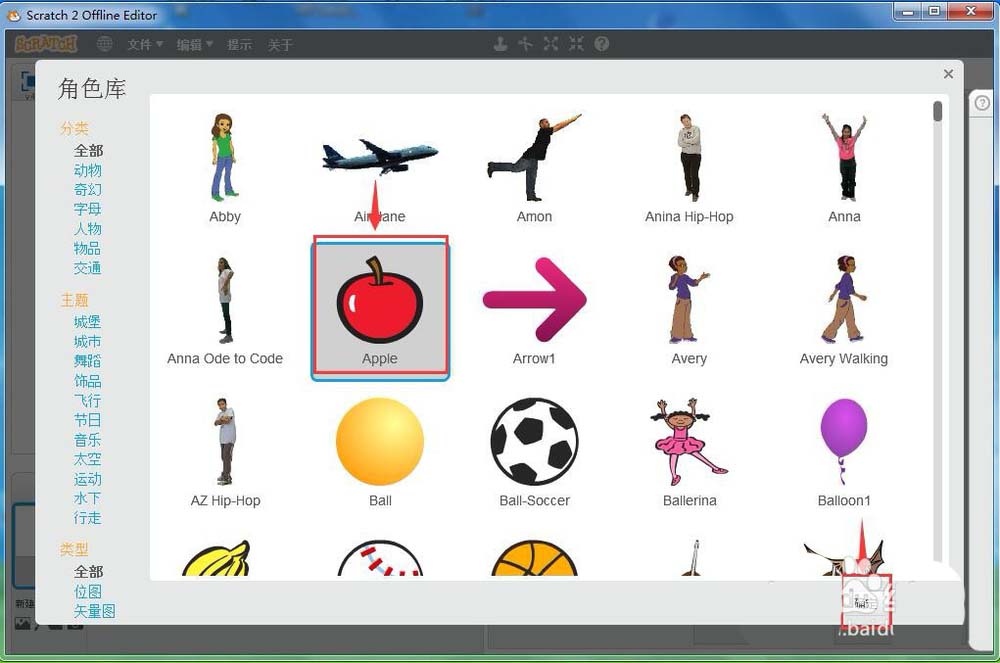Show the 舞蹈 theme sprites
The image size is (1000, 663).
[88, 361]
